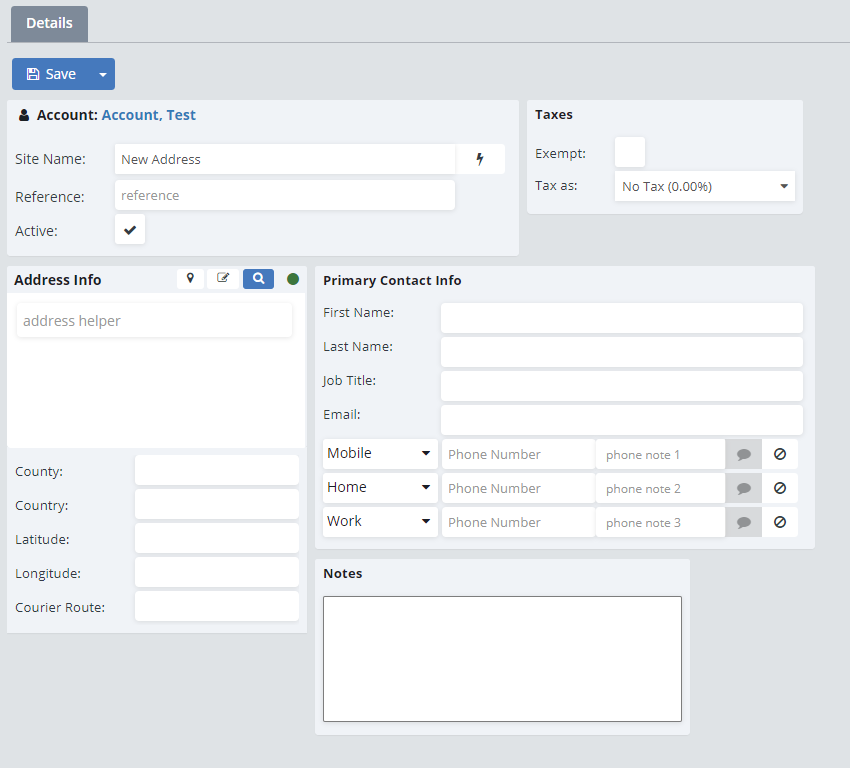
Task: Click the block icon on the Mobile phone row
Action: click(780, 454)
